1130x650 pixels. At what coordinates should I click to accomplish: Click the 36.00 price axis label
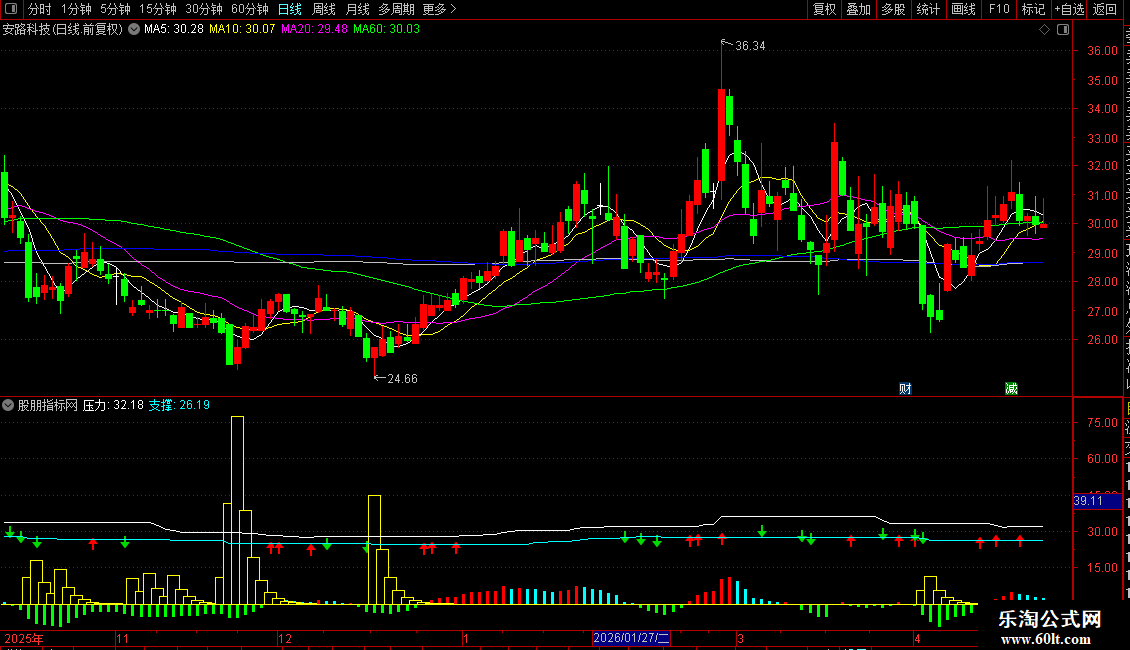1103,51
